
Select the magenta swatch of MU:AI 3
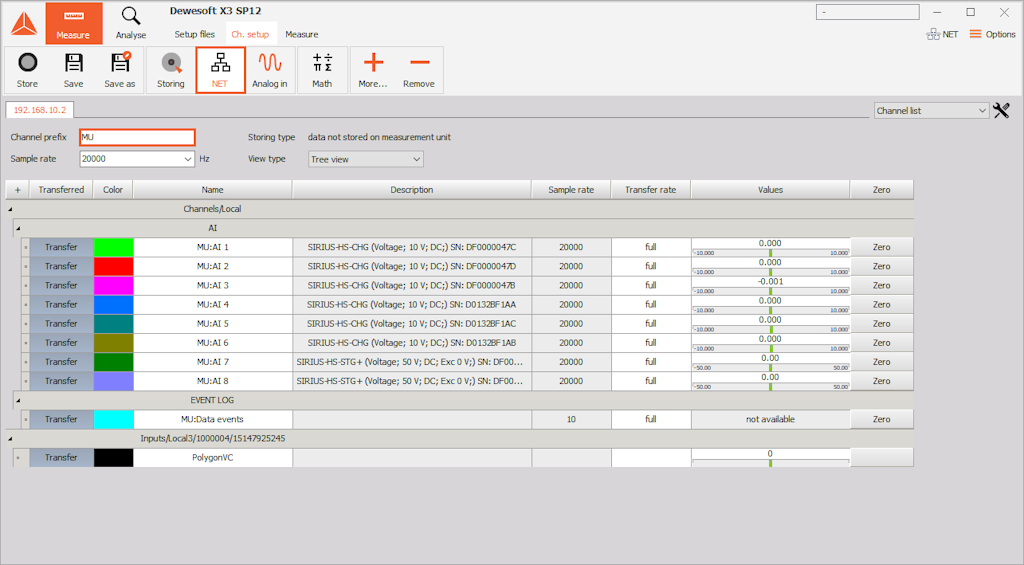pos(114,285)
